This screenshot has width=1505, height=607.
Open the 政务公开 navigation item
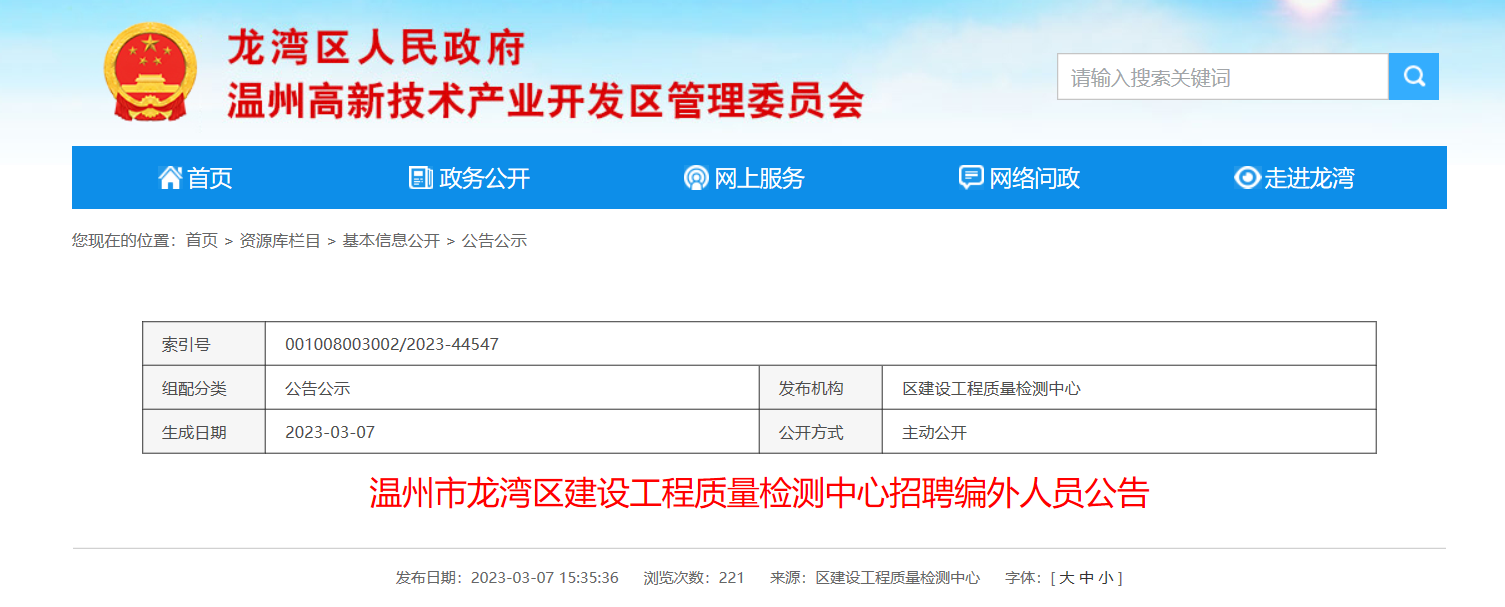tap(470, 178)
